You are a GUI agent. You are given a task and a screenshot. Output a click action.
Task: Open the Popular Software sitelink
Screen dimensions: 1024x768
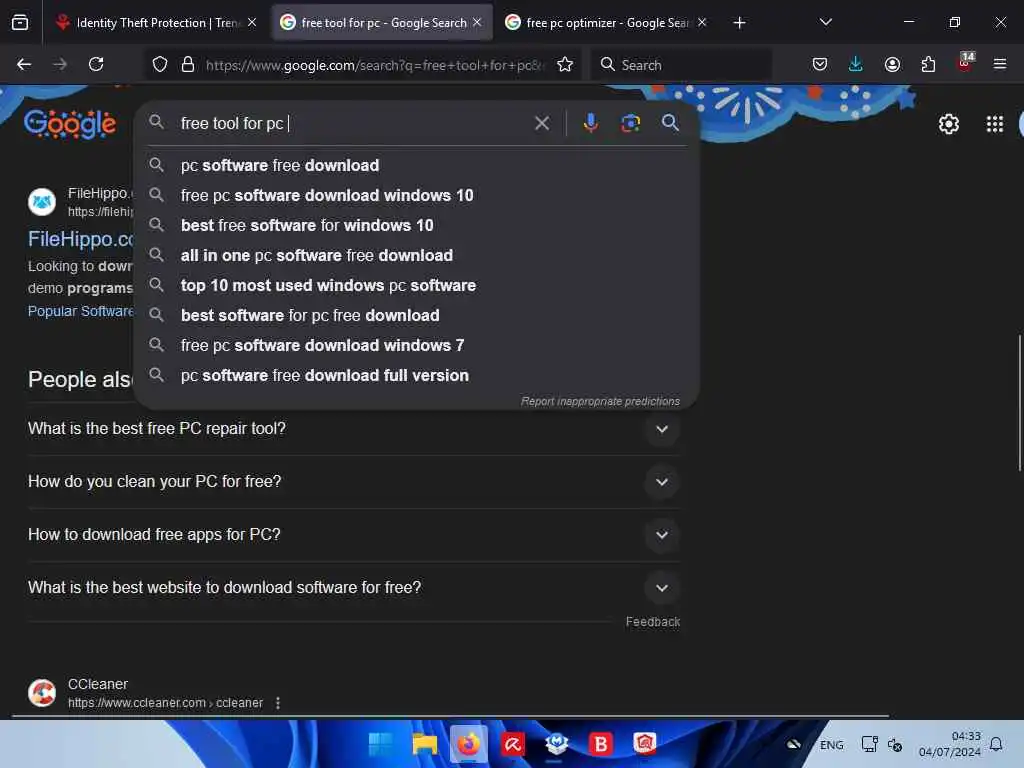click(x=80, y=311)
